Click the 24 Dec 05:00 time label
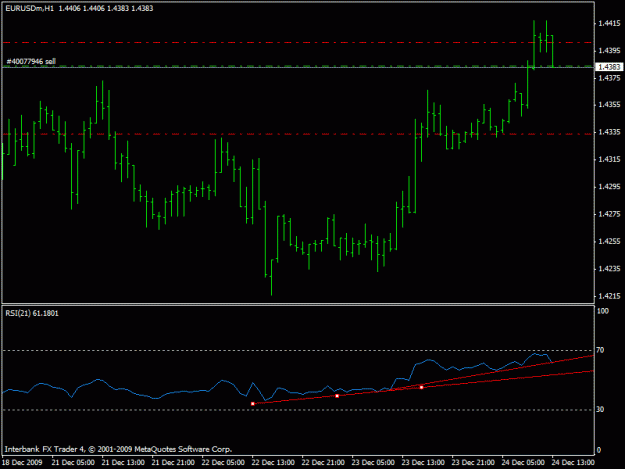Viewport: 625px width, 469px height. click(x=523, y=463)
